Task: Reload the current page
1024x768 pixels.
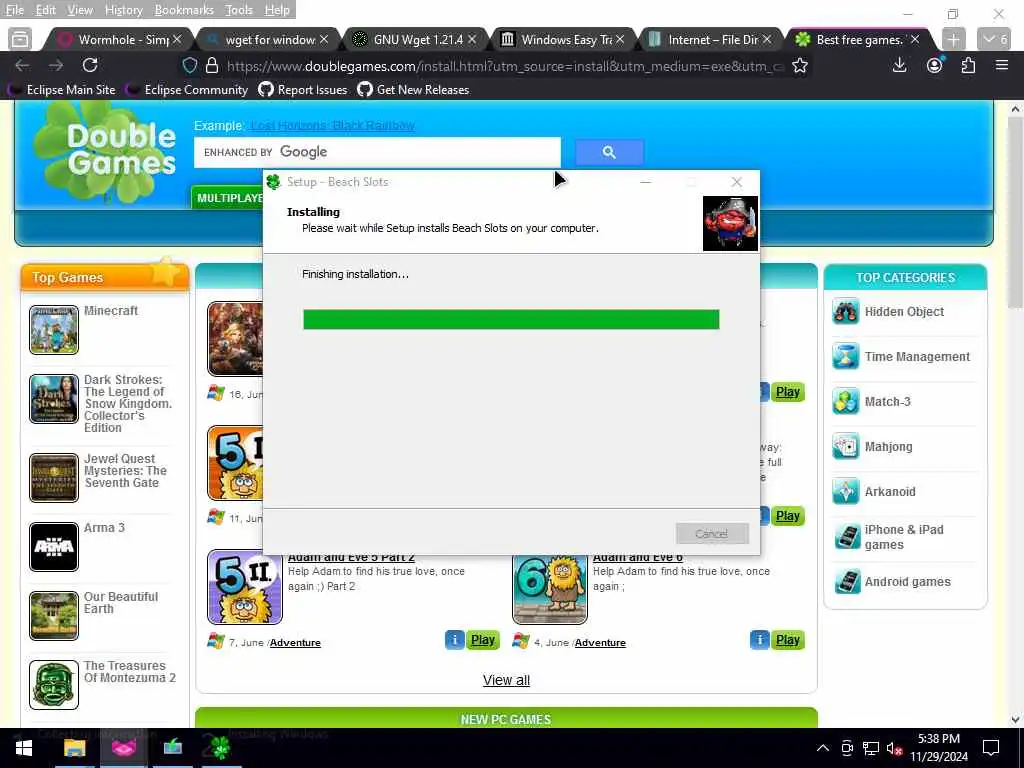Action: 90,65
